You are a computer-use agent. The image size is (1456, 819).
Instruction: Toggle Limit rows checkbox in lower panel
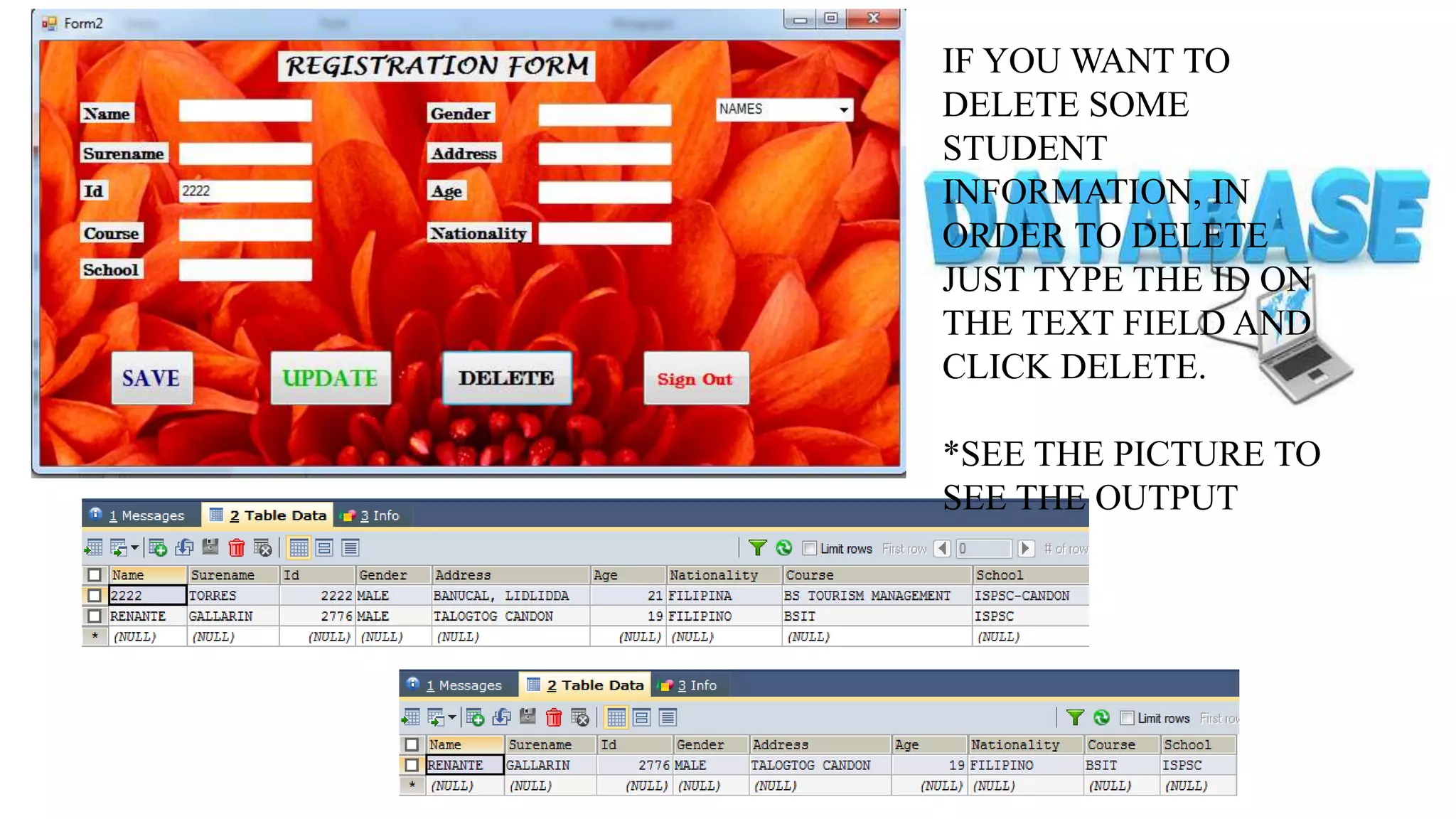pyautogui.click(x=1127, y=718)
